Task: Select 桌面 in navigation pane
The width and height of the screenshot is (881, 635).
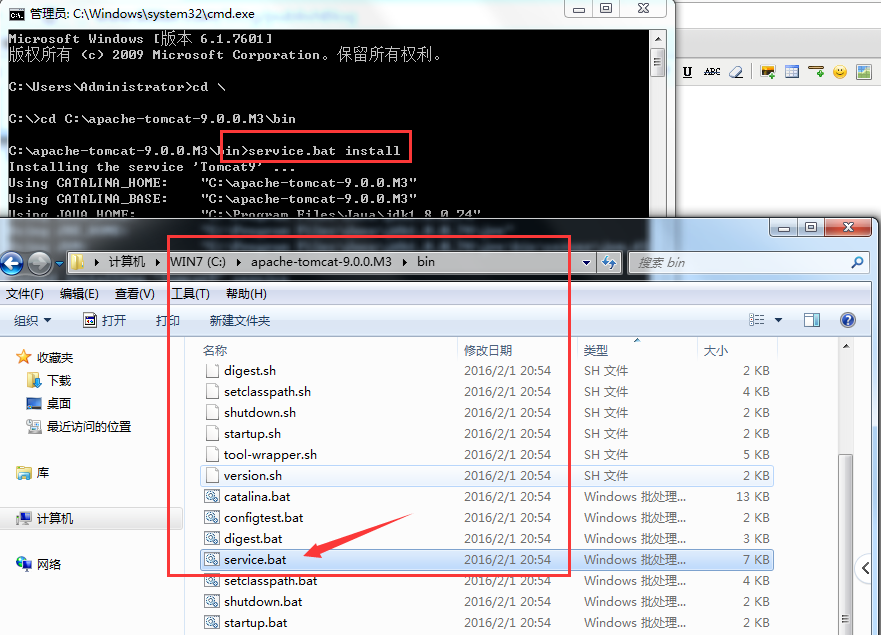Action: (49, 403)
